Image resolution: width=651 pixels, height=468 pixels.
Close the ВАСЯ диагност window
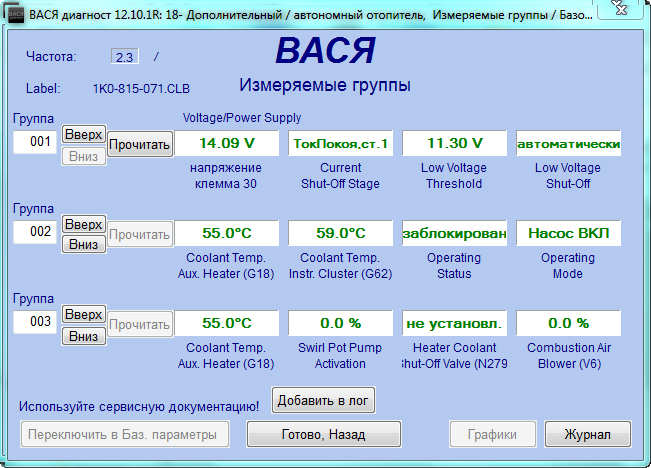[621, 9]
